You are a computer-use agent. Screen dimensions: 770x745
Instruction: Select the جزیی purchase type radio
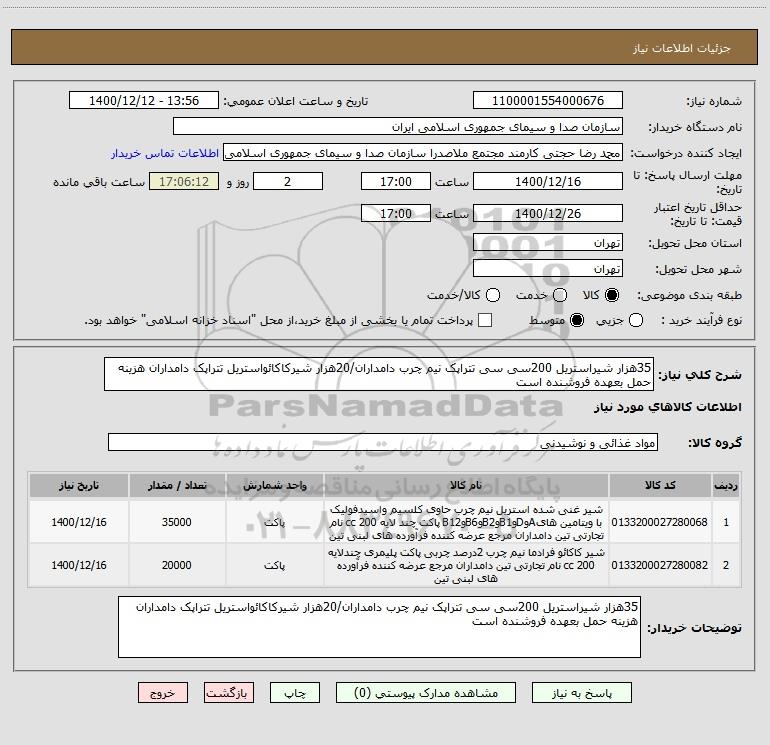636,320
